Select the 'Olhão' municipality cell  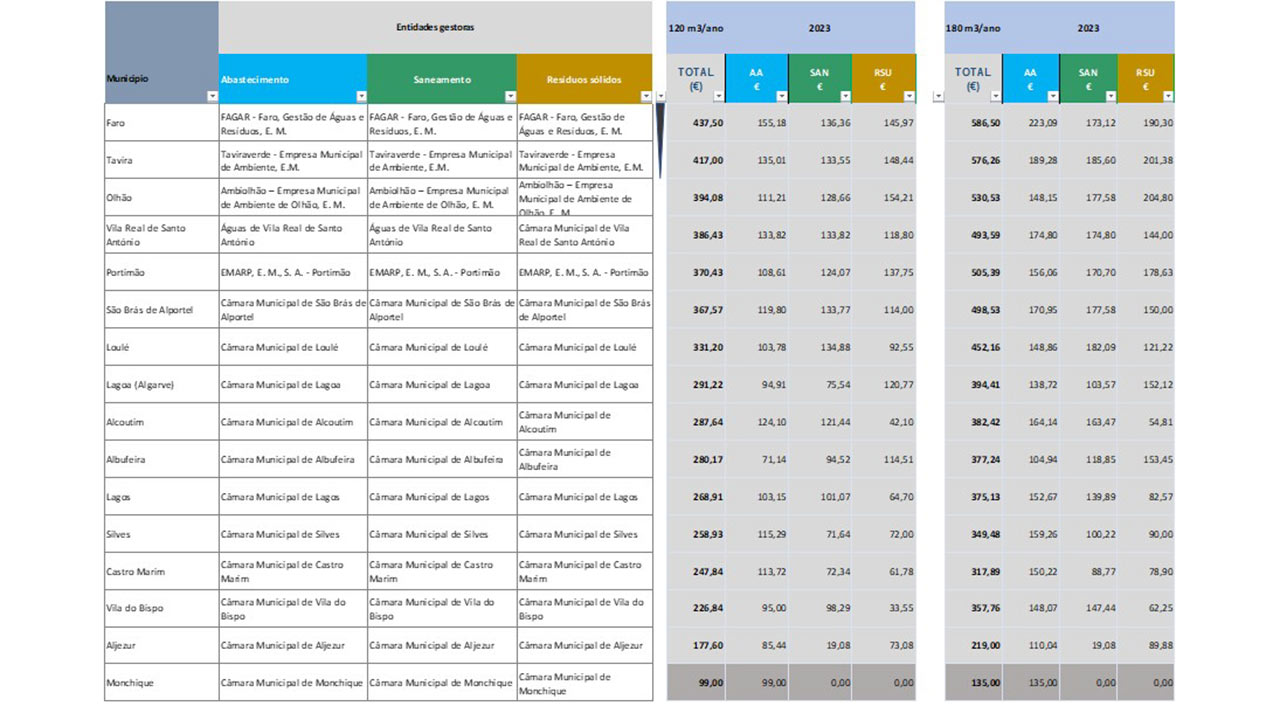pyautogui.click(x=161, y=197)
